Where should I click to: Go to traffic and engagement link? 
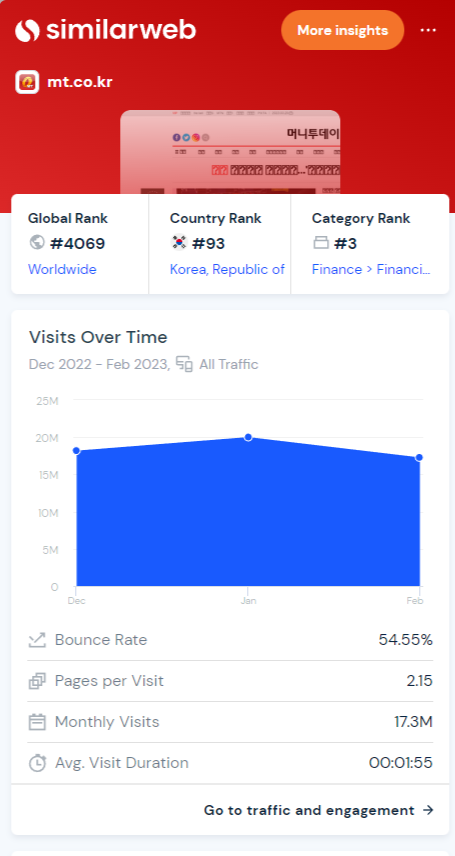319,810
